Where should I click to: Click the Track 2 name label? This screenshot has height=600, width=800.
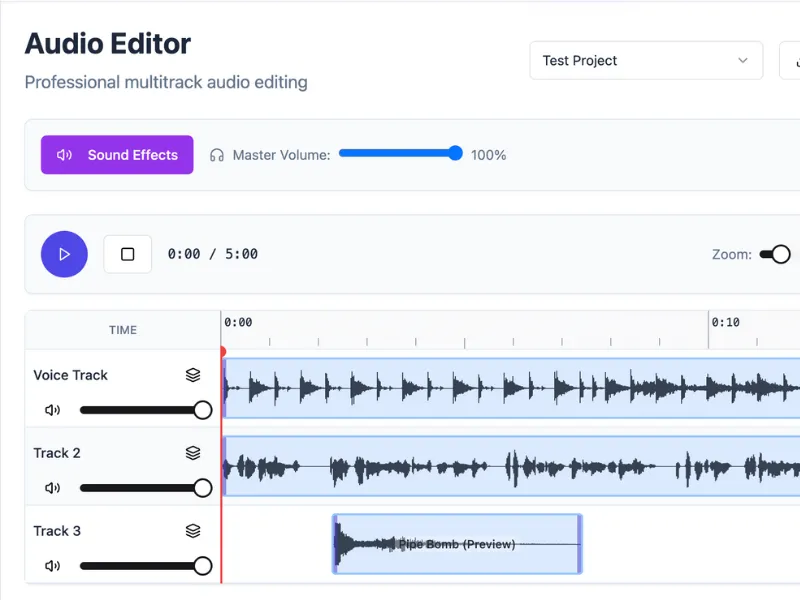tap(57, 453)
